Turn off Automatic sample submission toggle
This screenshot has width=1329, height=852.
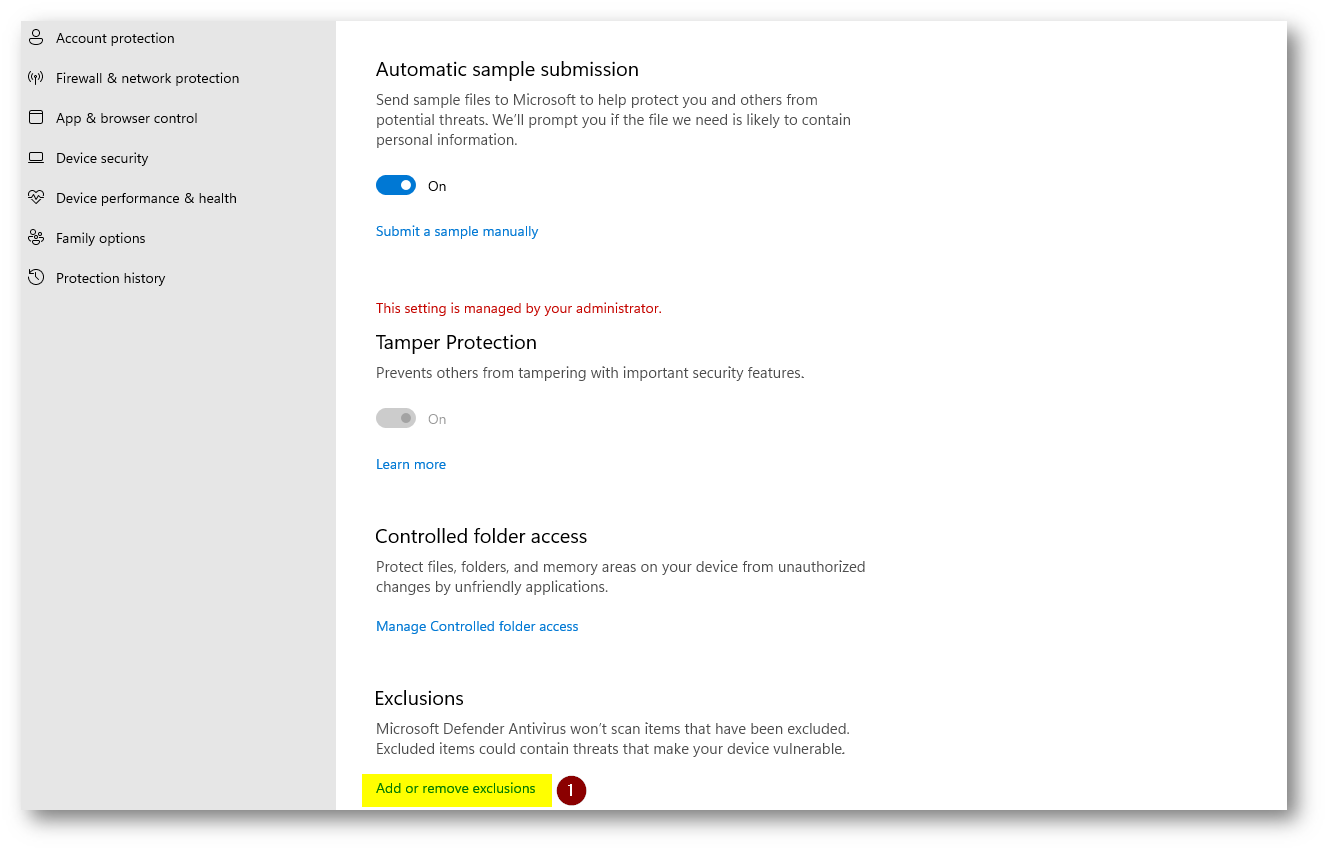tap(396, 186)
